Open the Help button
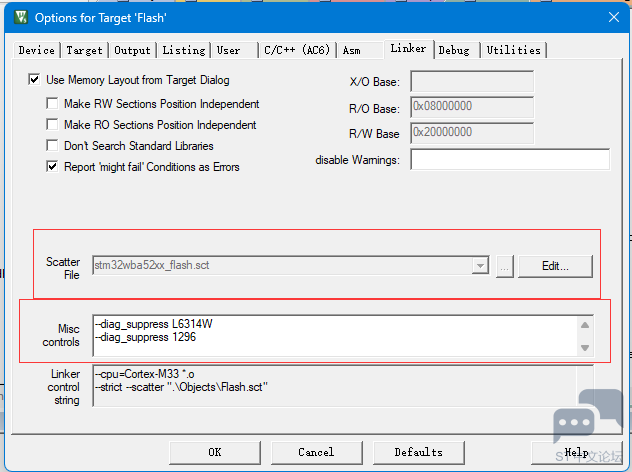The height and width of the screenshot is (472, 632). point(576,452)
